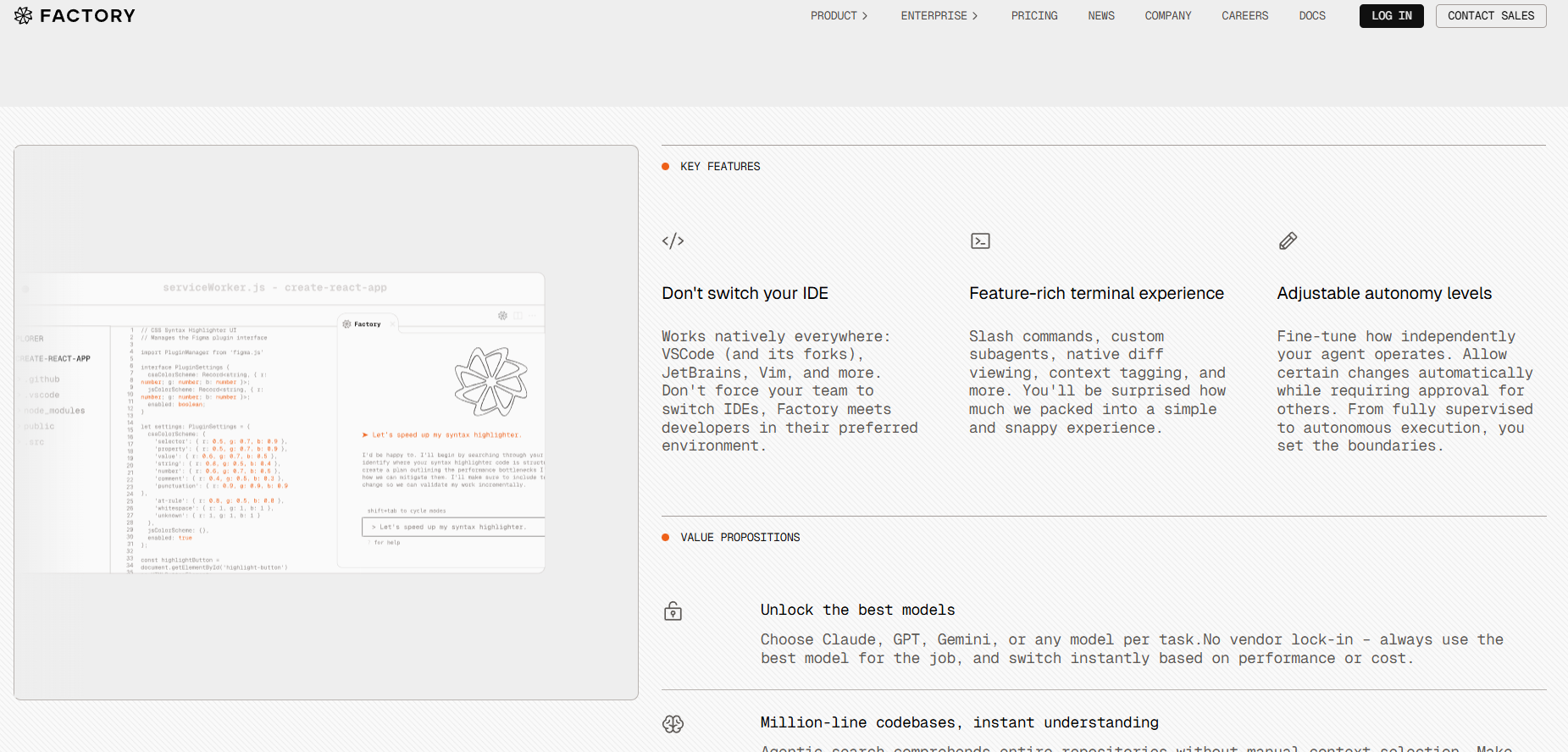The height and width of the screenshot is (752, 1568).
Task: Navigate to Company page
Action: (x=1167, y=15)
